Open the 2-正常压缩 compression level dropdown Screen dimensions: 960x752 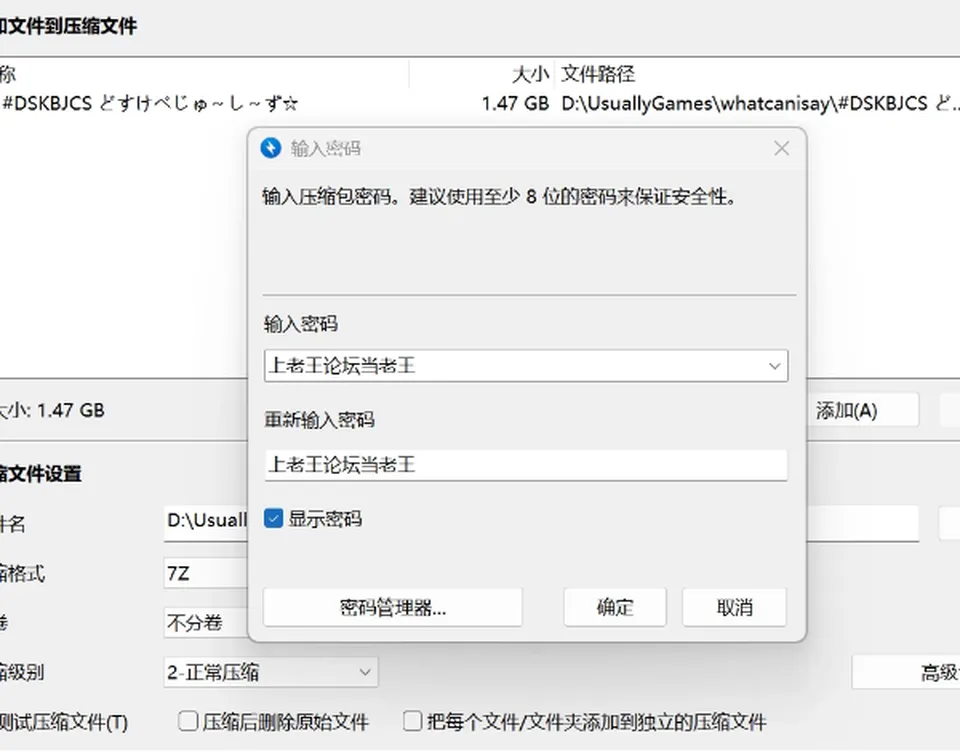coord(271,672)
